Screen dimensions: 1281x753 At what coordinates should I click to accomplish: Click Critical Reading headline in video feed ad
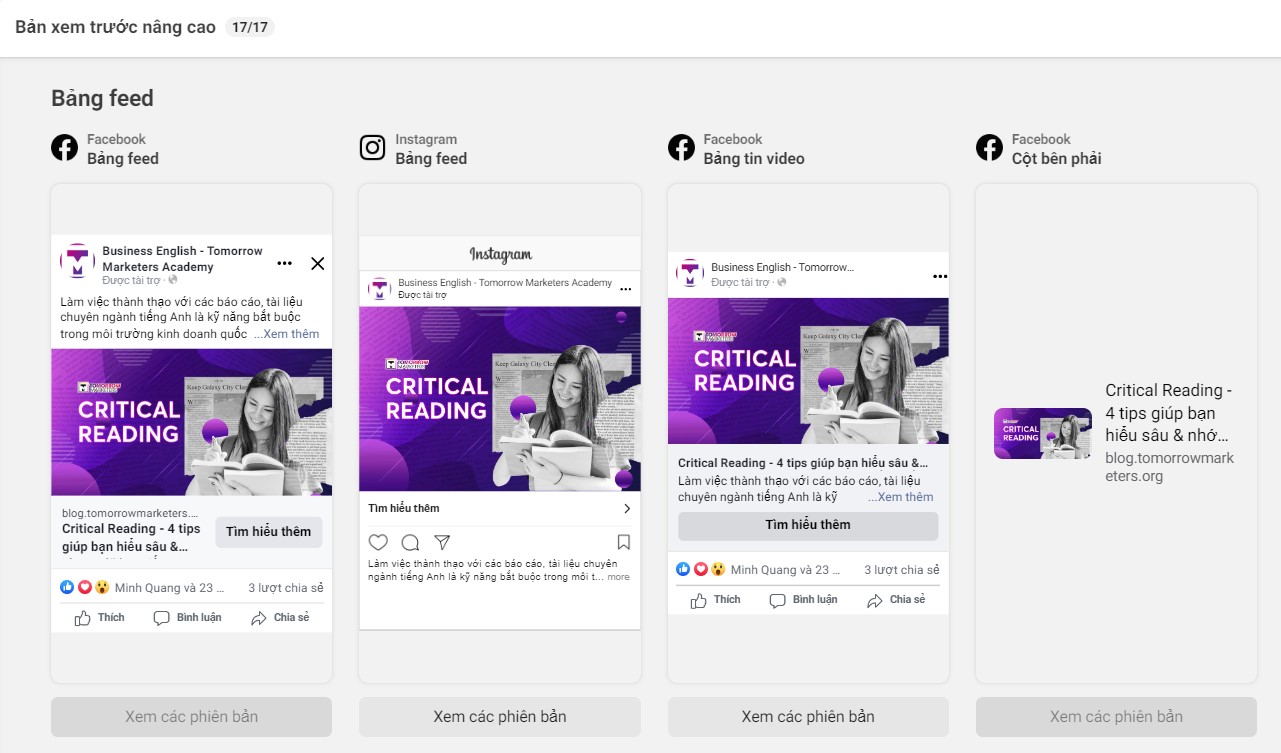pyautogui.click(x=803, y=463)
